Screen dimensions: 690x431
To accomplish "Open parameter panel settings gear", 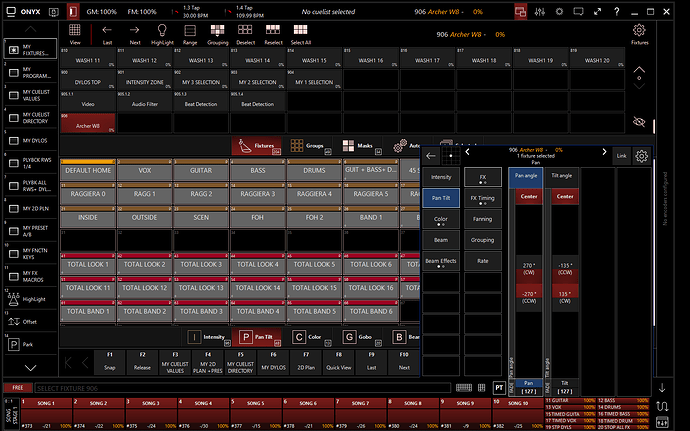I will (641, 156).
